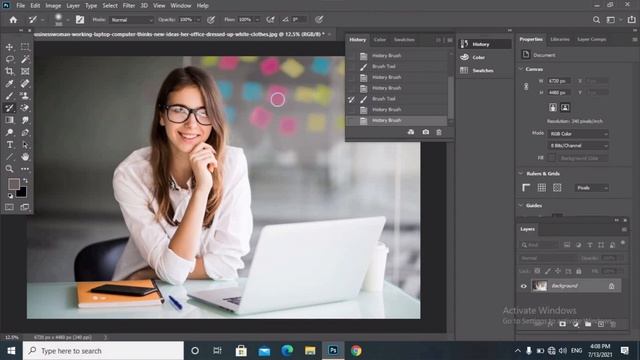Select the Healing Brush tool
This screenshot has width=640, height=360.
point(25,84)
